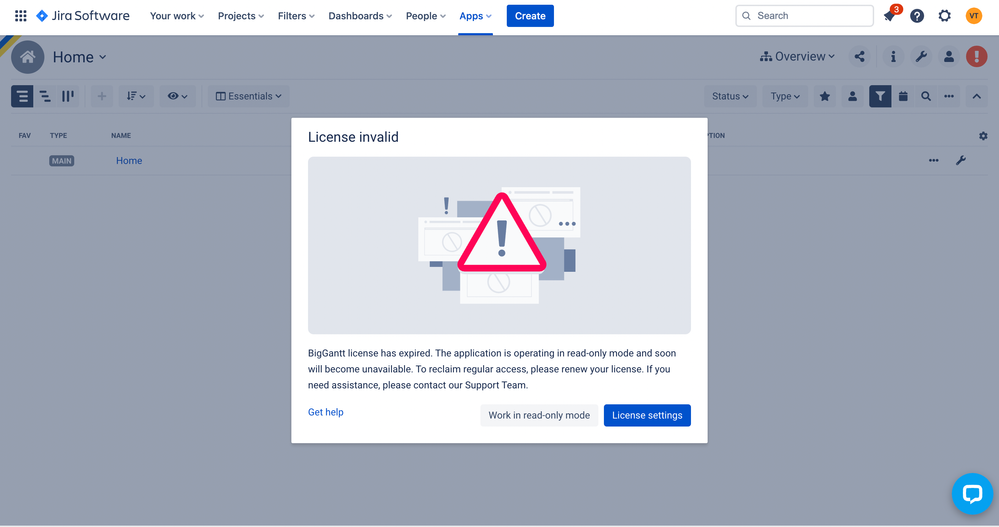
Task: Click the Home box round icon
Action: coord(27,57)
